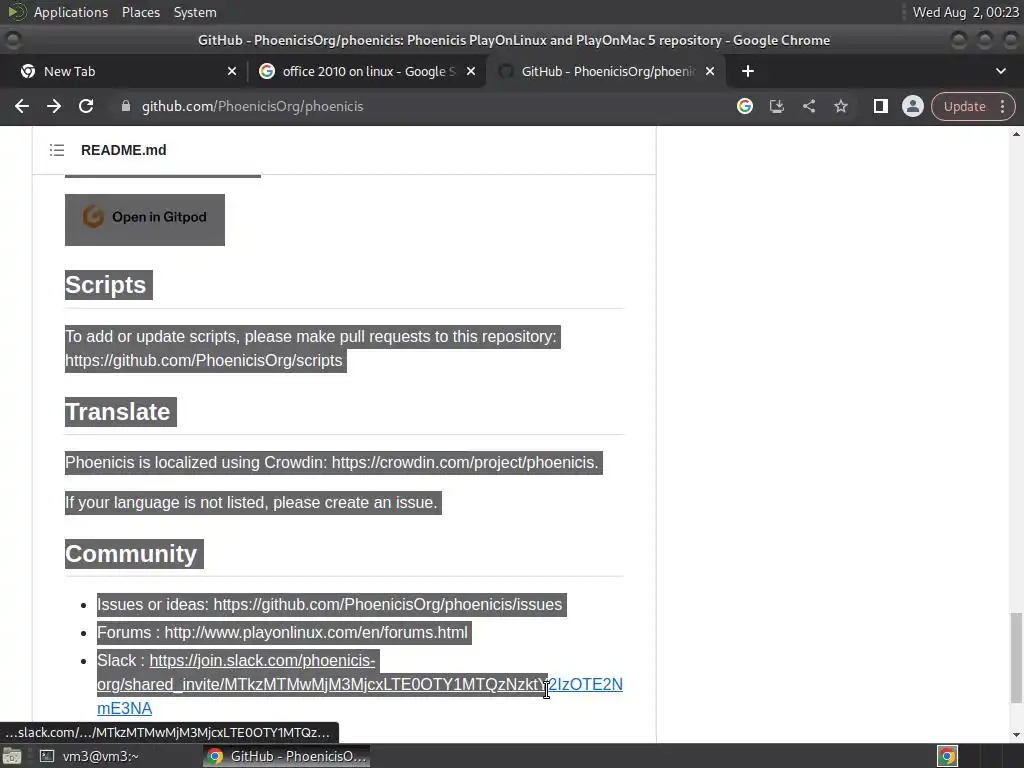Select the GitHub PhoenicisOrg tab

click(604, 71)
